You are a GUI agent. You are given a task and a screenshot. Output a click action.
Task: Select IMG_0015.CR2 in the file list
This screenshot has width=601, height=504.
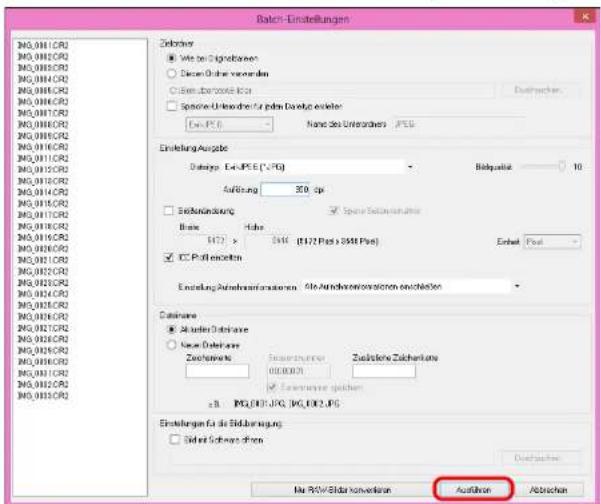[x=43, y=204]
